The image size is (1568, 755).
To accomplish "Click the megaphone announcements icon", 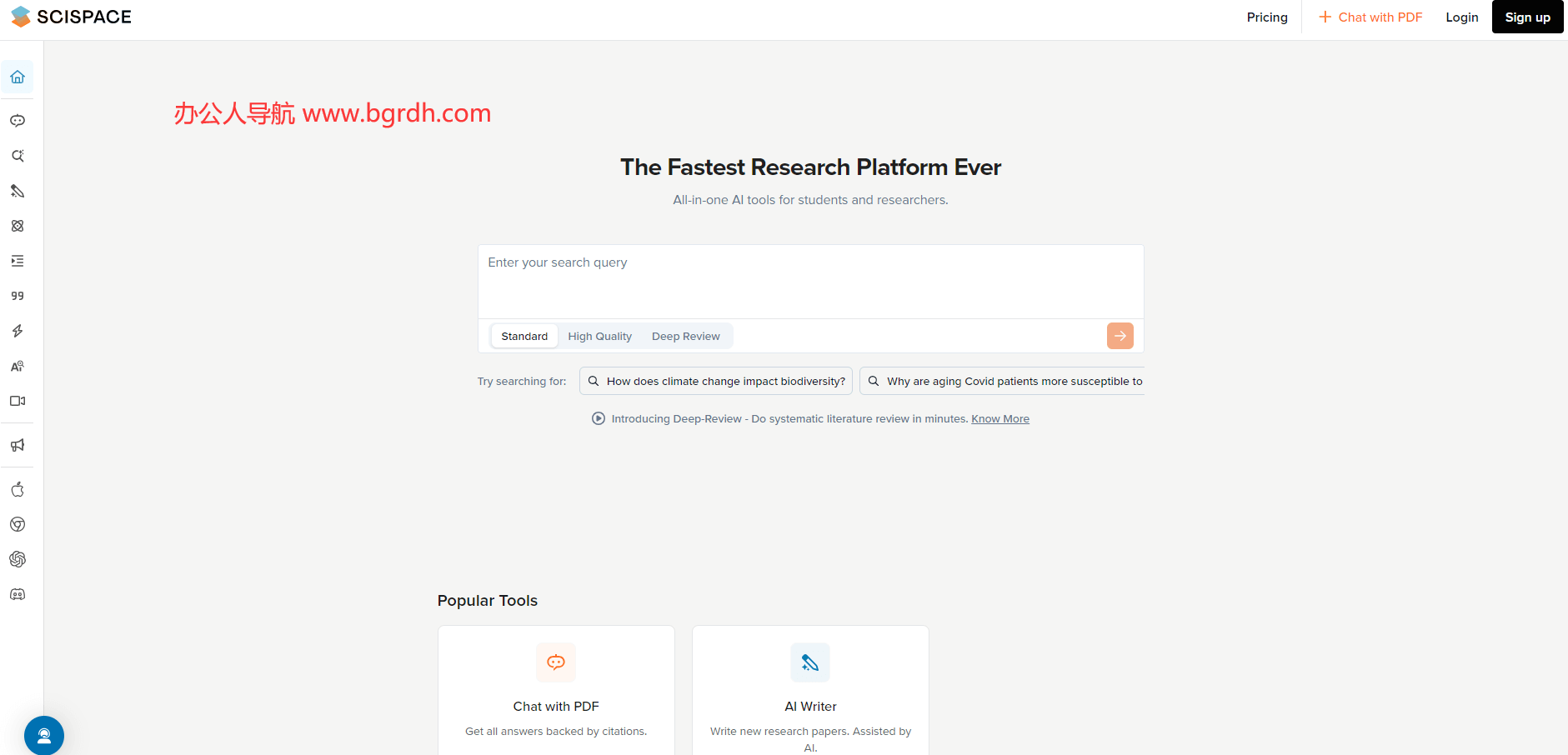I will [18, 445].
